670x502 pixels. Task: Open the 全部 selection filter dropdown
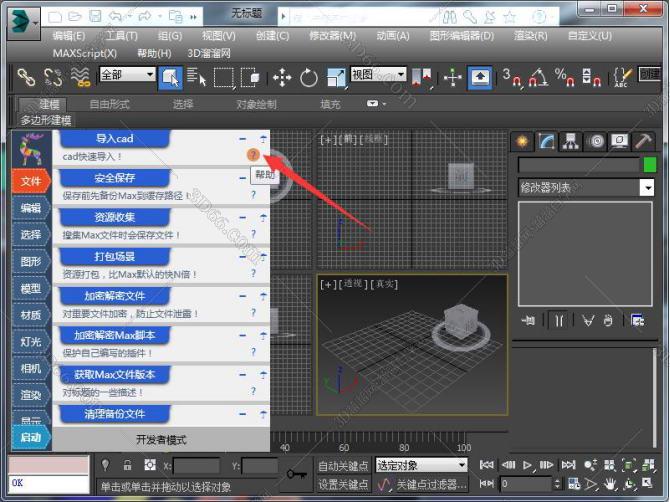pos(127,74)
